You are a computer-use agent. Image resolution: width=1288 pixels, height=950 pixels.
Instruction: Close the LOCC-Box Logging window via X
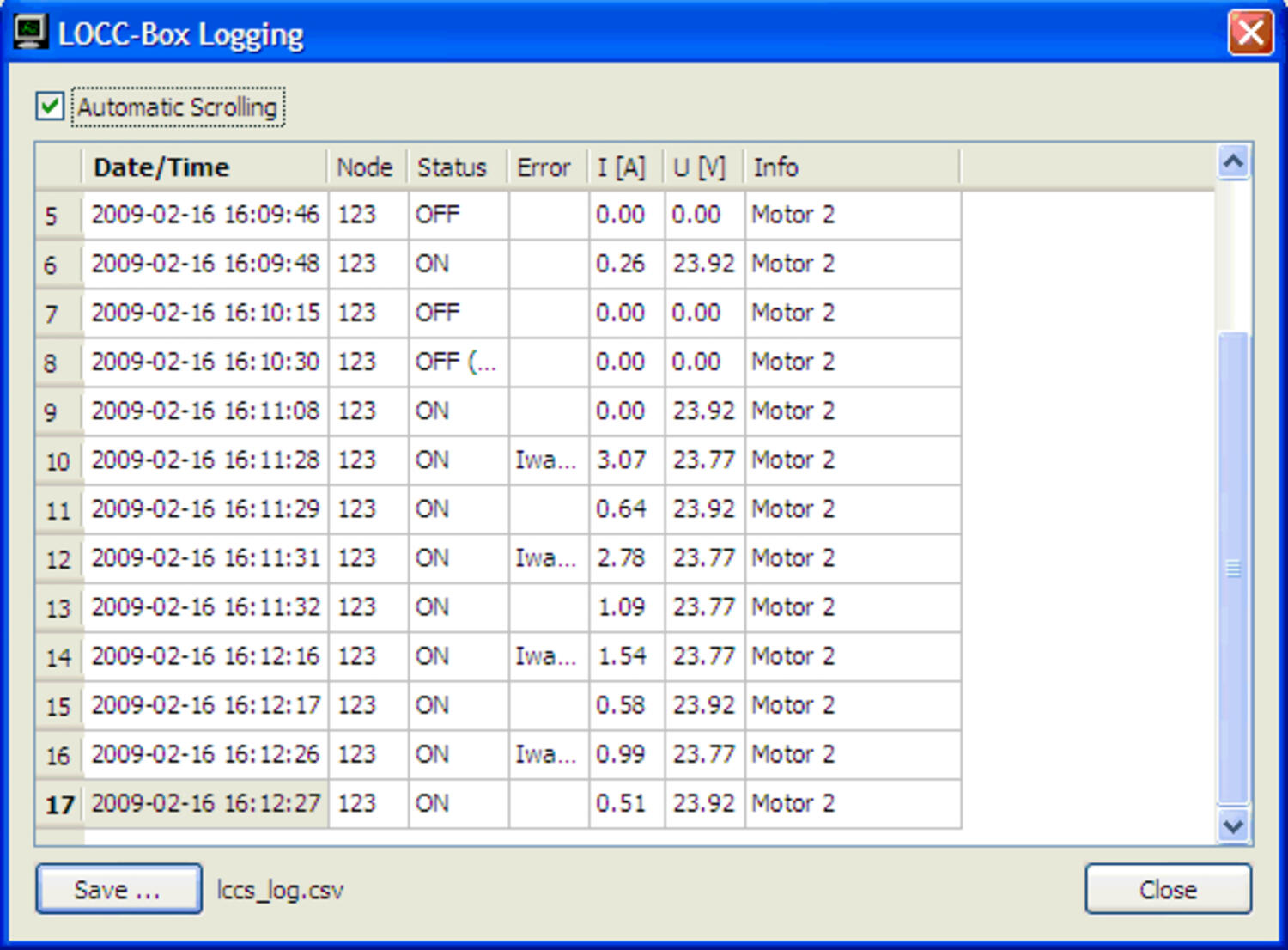tap(1249, 33)
